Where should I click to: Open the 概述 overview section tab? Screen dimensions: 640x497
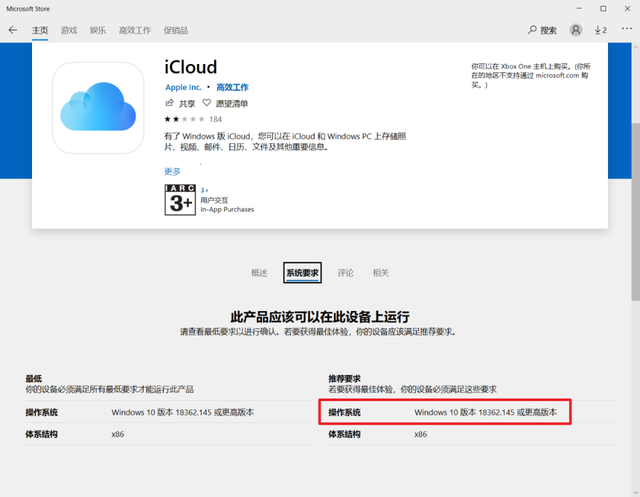click(259, 273)
